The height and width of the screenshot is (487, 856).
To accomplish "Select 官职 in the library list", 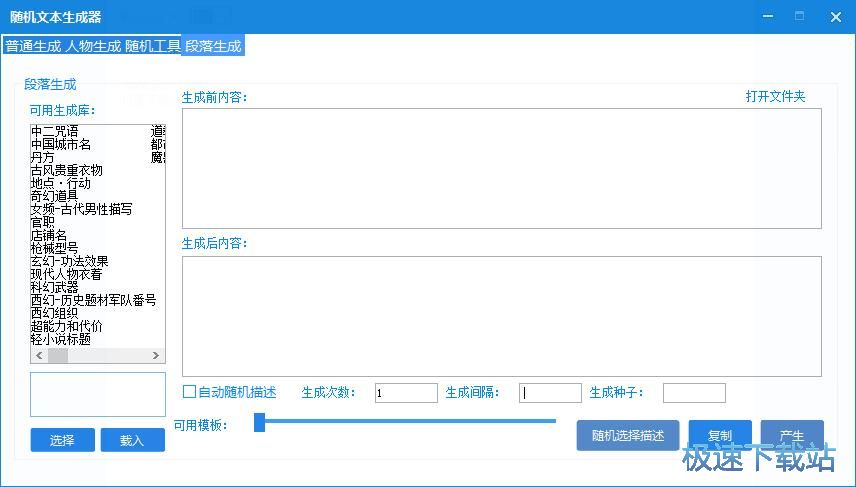I will coord(43,222).
